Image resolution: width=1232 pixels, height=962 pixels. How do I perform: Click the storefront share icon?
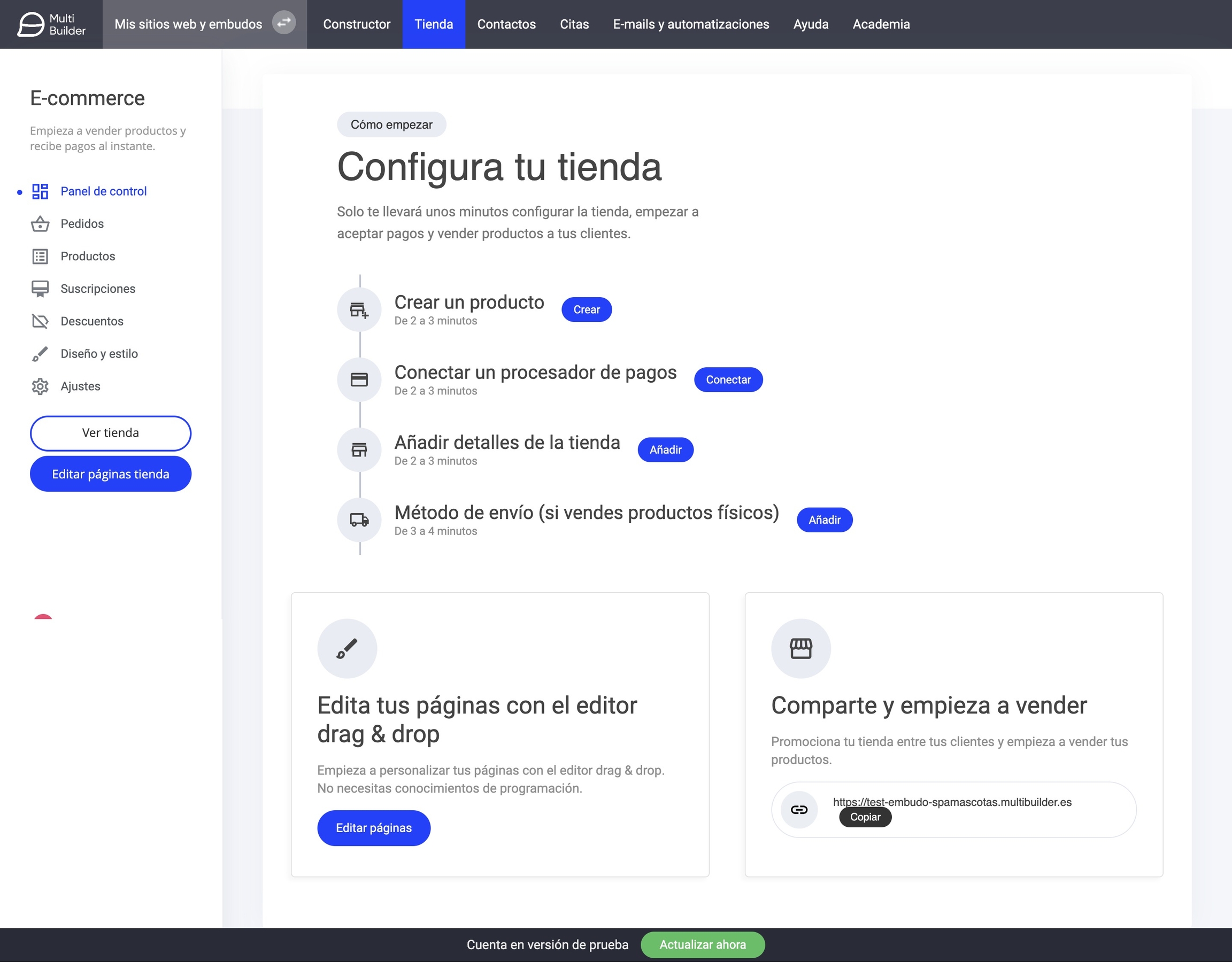(800, 648)
